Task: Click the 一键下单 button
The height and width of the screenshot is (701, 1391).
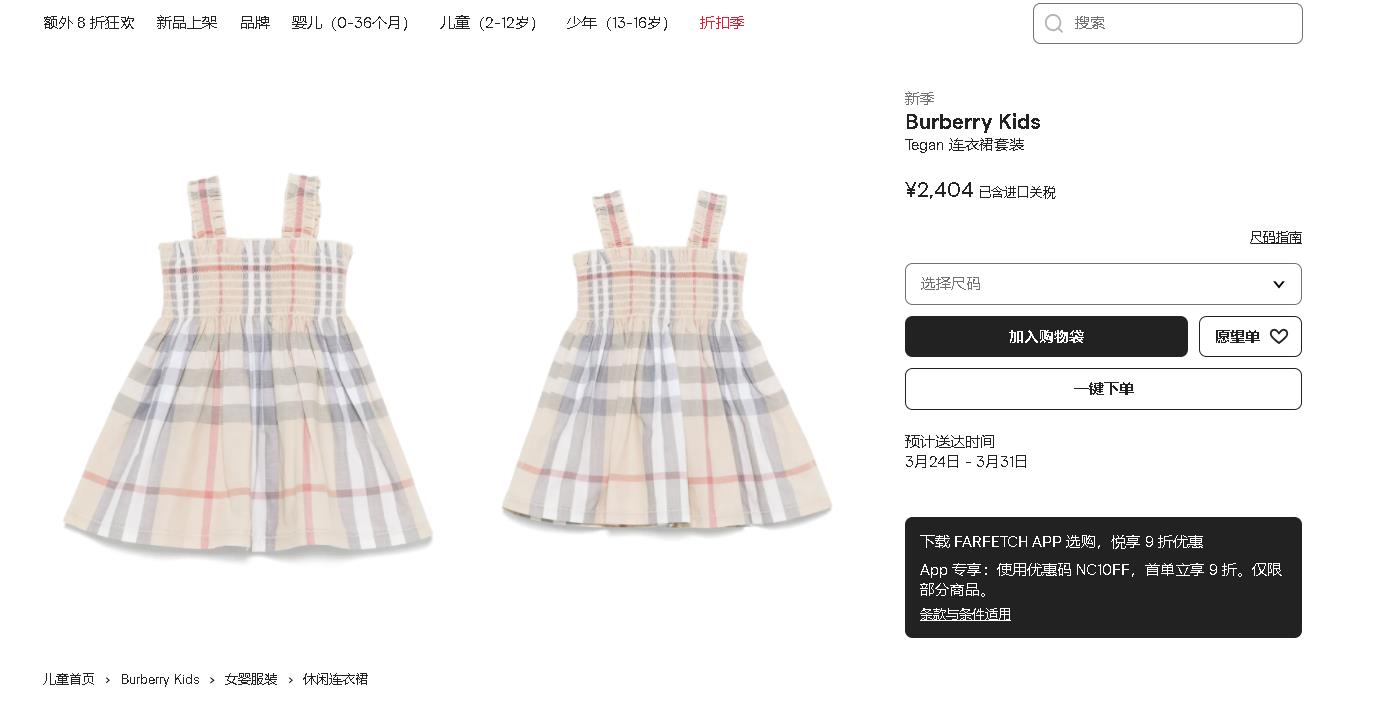Action: point(1103,389)
